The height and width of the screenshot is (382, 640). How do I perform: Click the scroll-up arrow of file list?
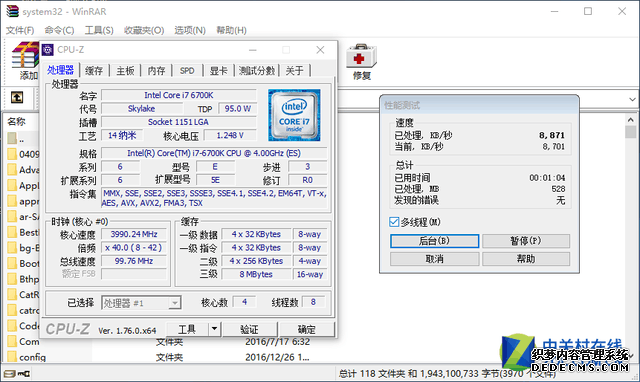[x=631, y=120]
